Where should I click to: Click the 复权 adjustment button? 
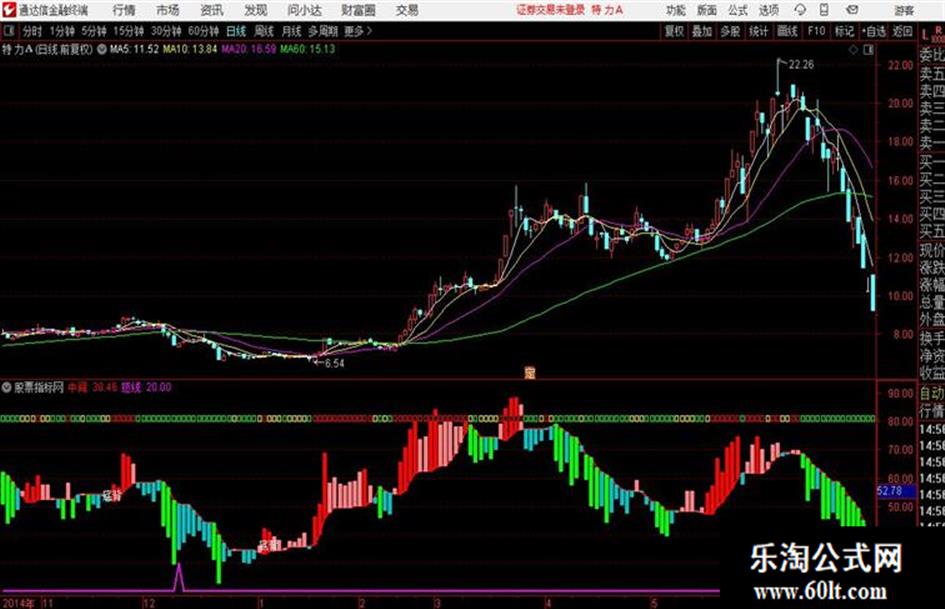(x=674, y=31)
